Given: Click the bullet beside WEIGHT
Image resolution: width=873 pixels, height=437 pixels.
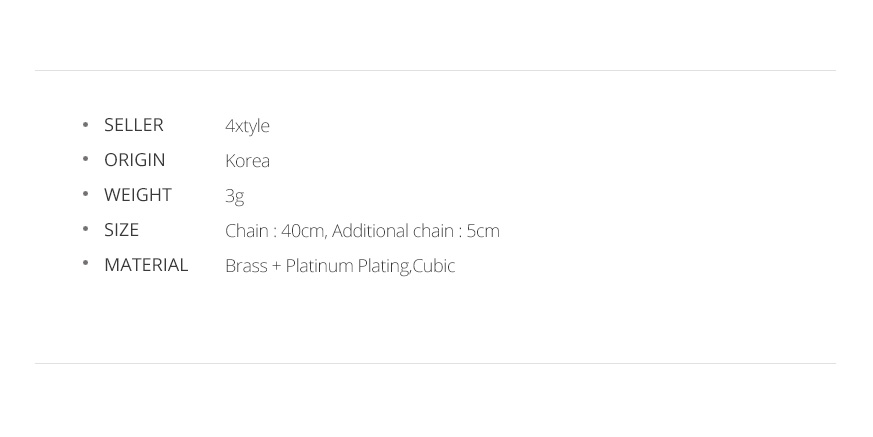Looking at the screenshot, I should pos(85,194).
